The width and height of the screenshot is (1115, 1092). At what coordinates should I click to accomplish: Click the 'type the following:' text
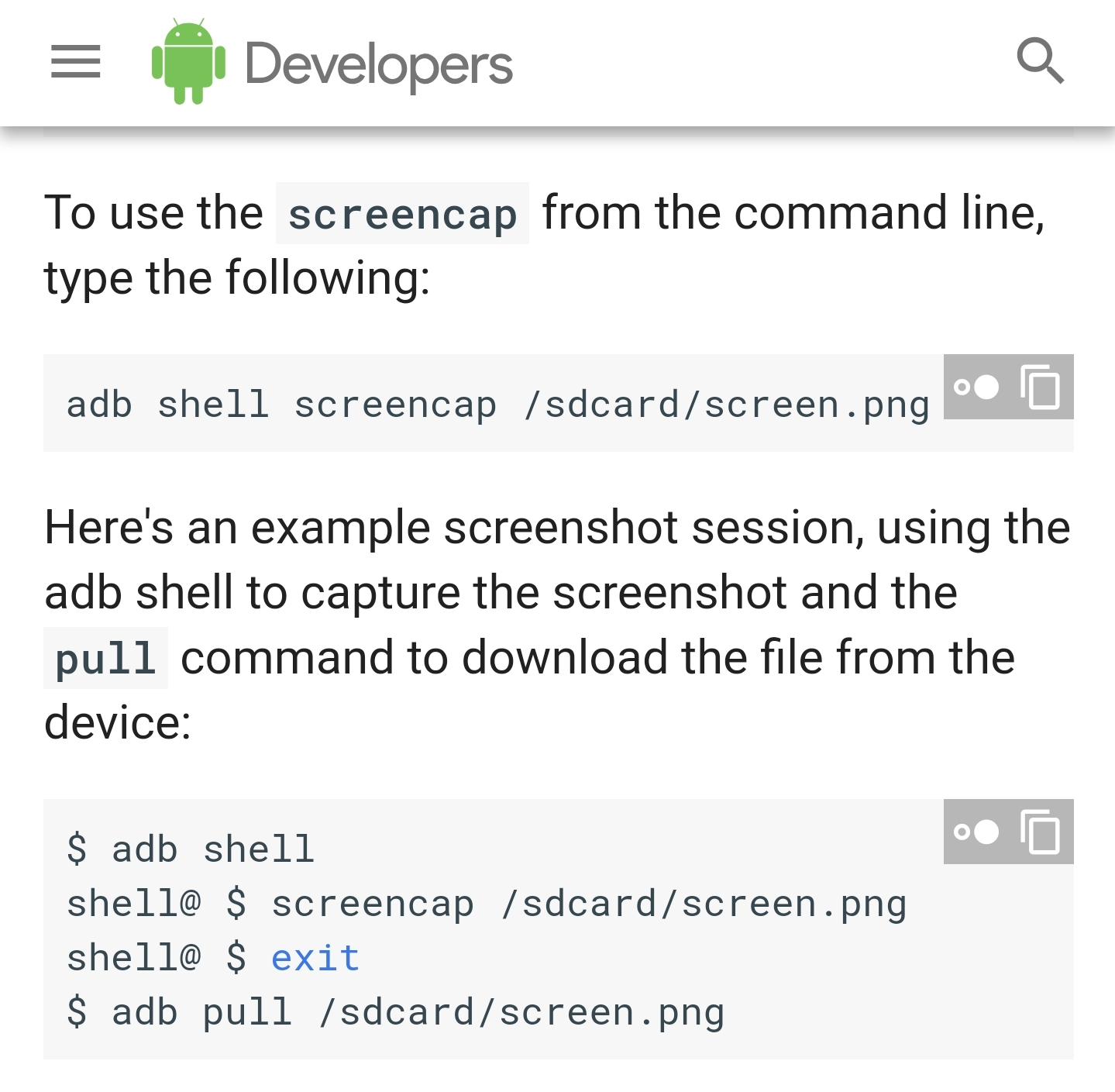[x=237, y=278]
